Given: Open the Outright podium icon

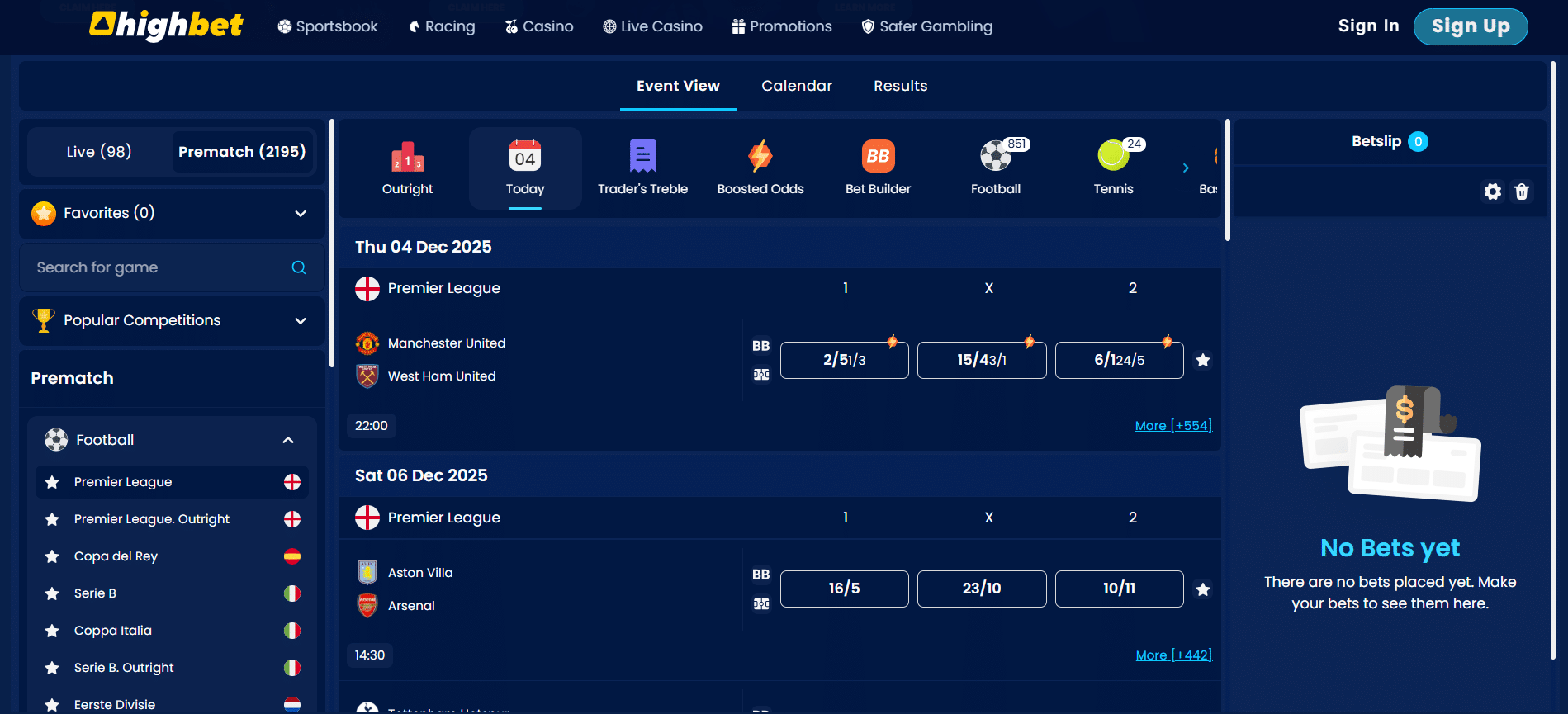Looking at the screenshot, I should point(407,156).
